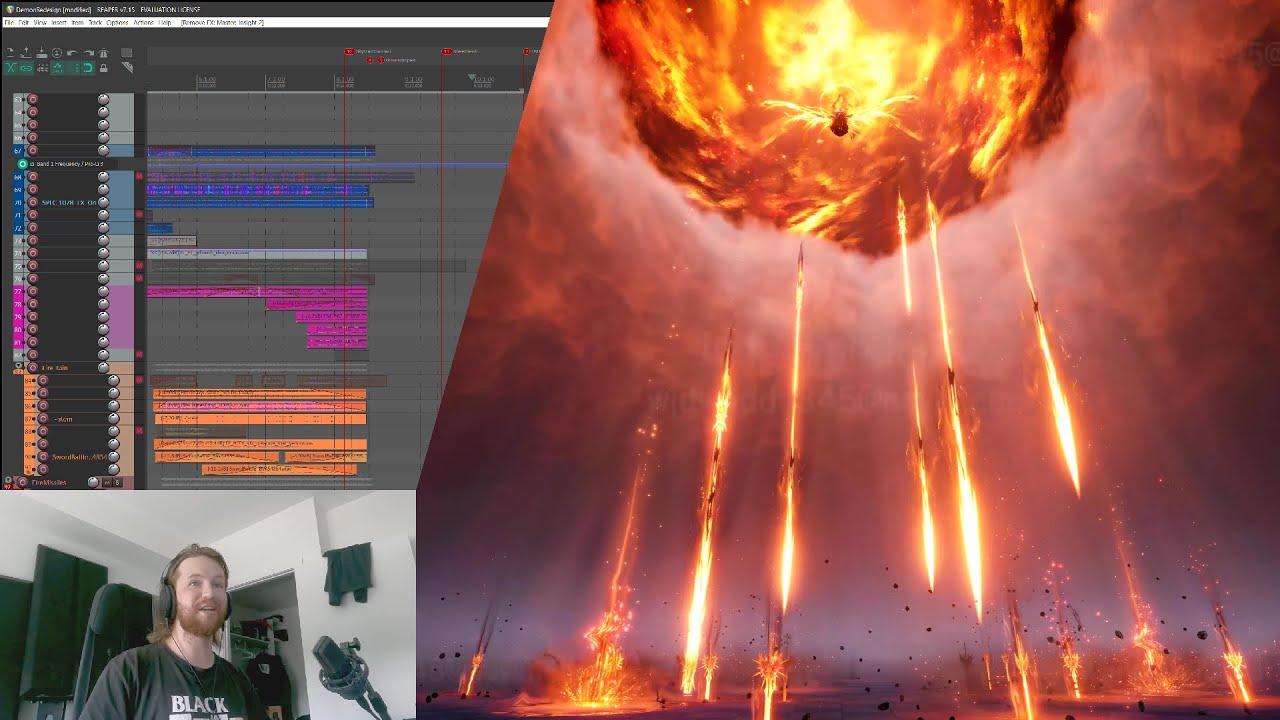The width and height of the screenshot is (1280, 720).
Task: Open the Actions menu
Action: (x=143, y=22)
